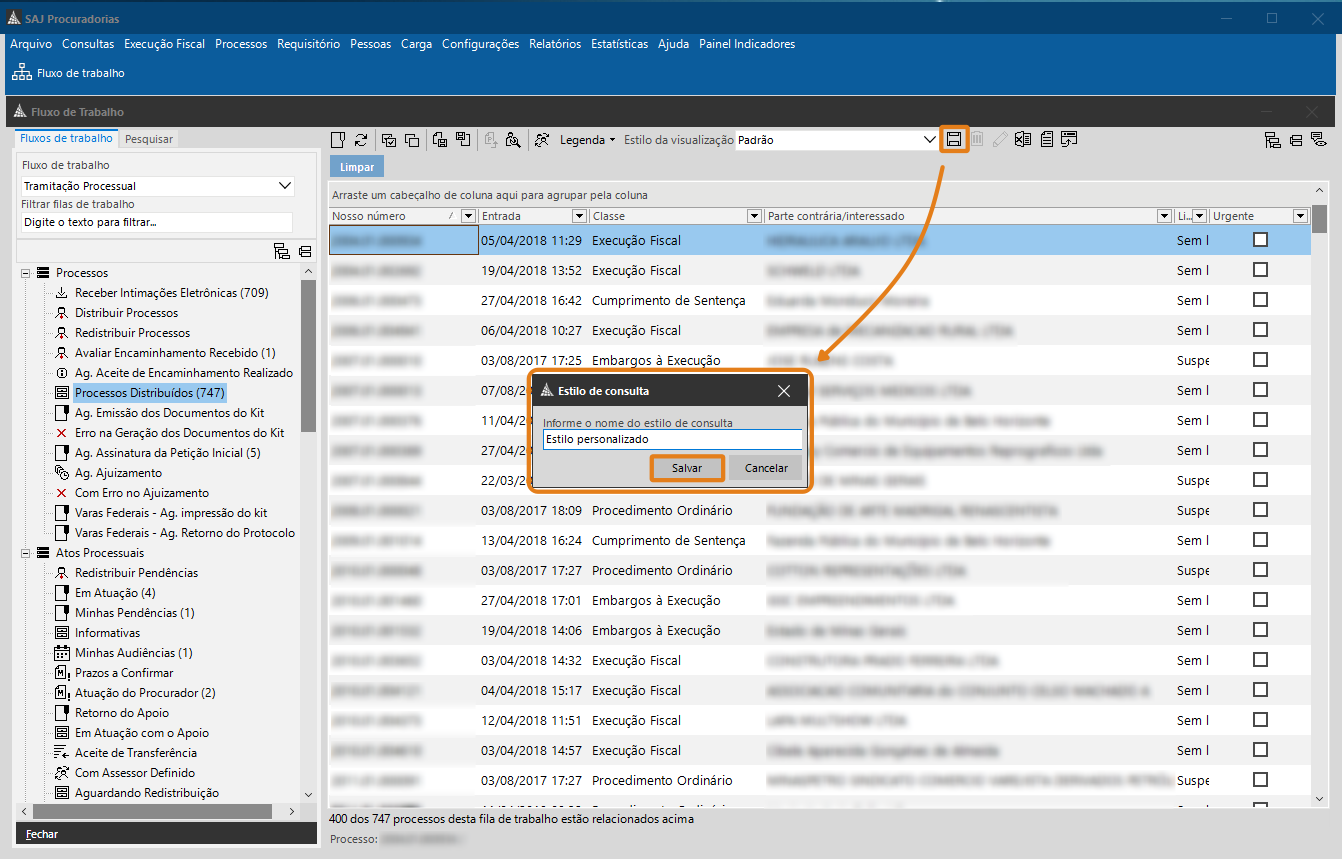1342x859 pixels.
Task: Click the magnifier search toolbar icon
Action: (x=512, y=140)
